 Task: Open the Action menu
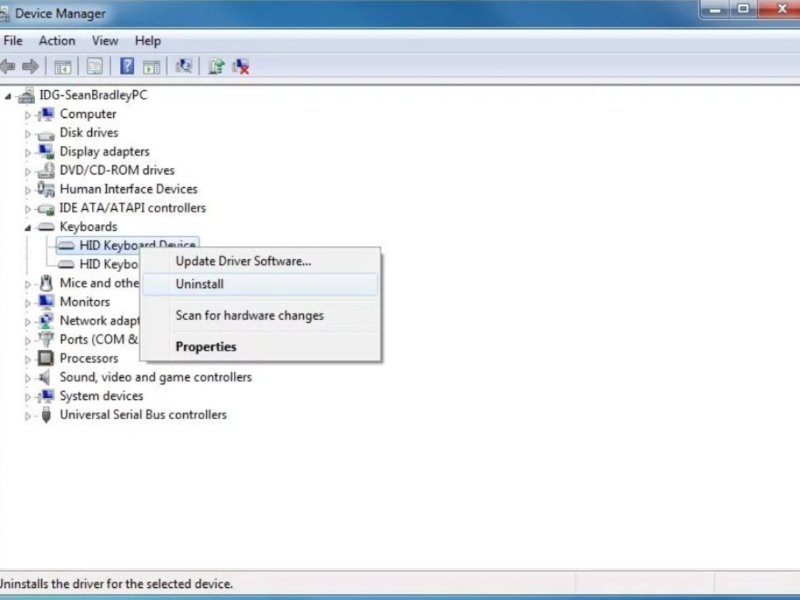pos(57,41)
